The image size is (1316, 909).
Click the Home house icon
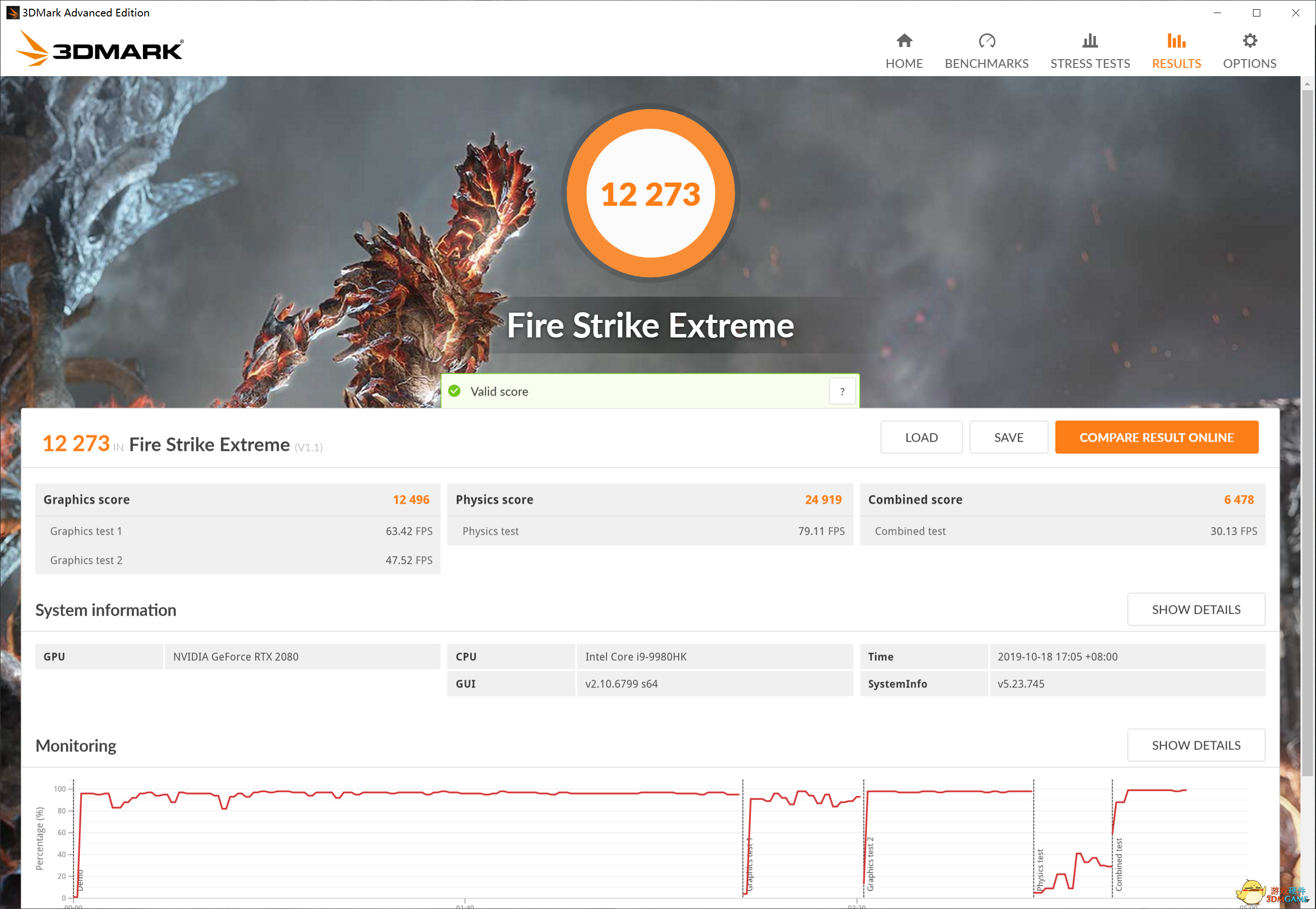coord(904,41)
